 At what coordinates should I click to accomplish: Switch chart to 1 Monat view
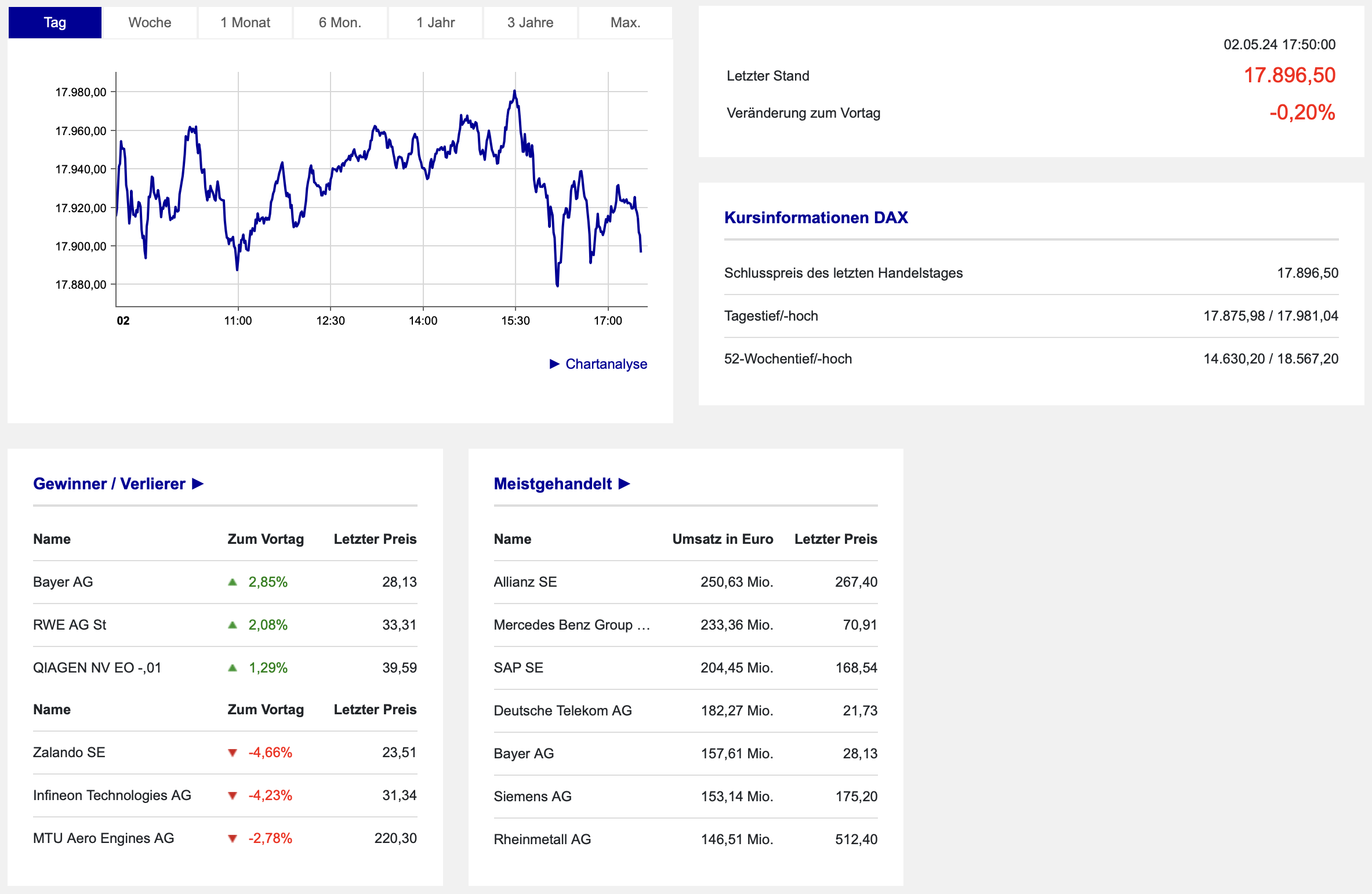(245, 23)
